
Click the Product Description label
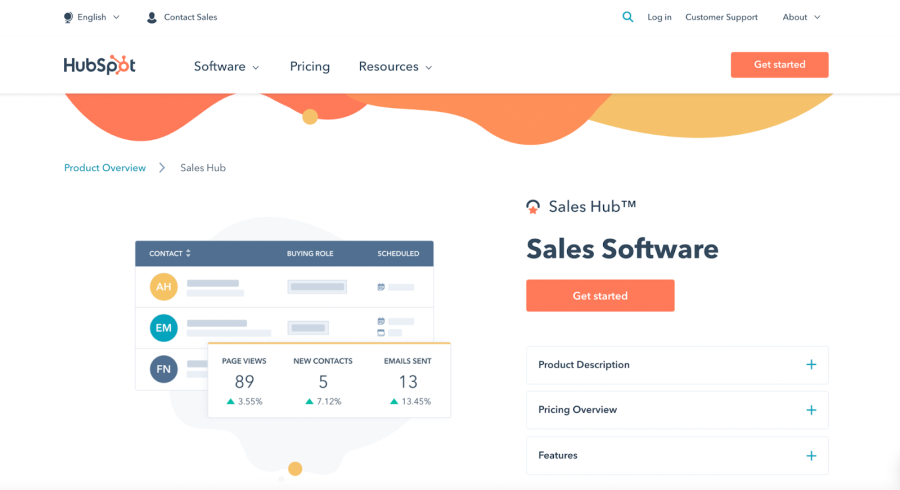click(x=584, y=364)
